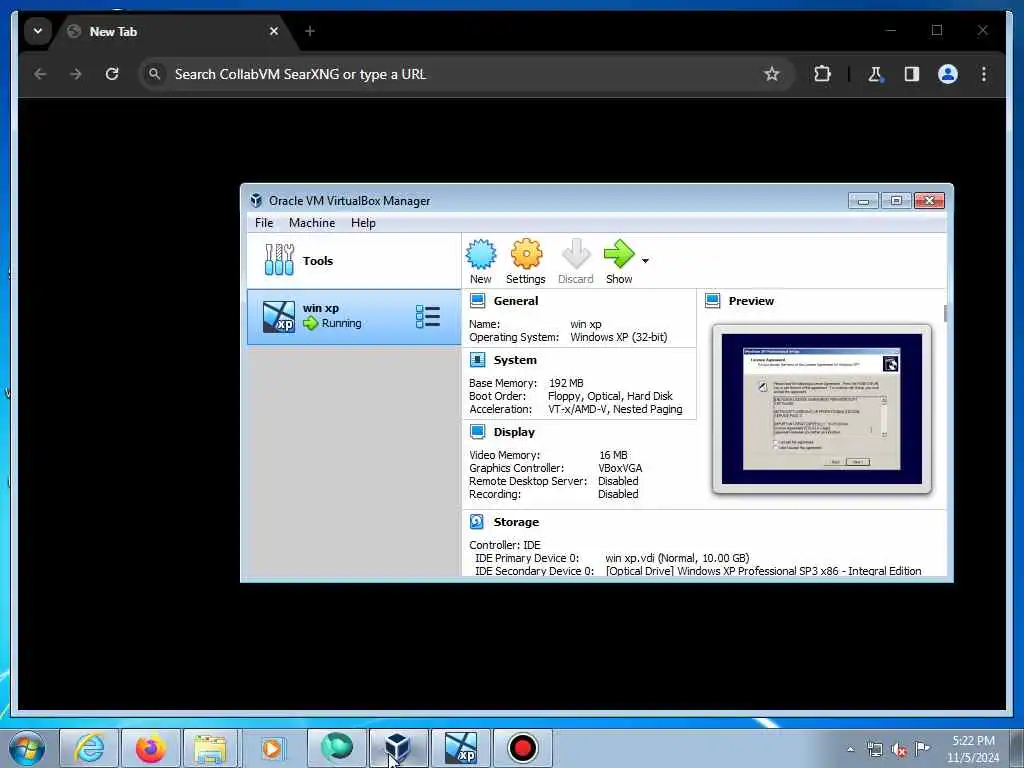Click the 'Floppy, Optical, Hard Disk' boot order value

(610, 396)
